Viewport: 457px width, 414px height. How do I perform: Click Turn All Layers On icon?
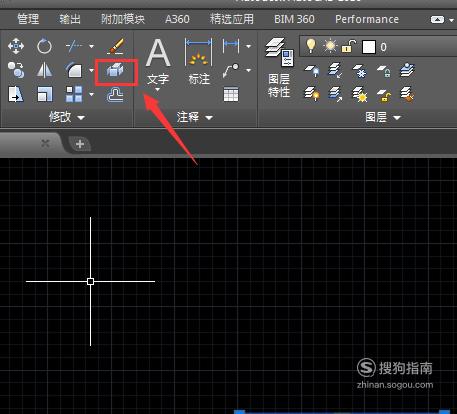point(312,94)
